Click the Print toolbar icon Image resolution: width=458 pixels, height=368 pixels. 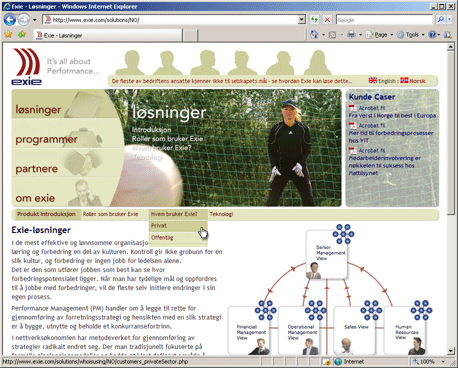coord(351,34)
